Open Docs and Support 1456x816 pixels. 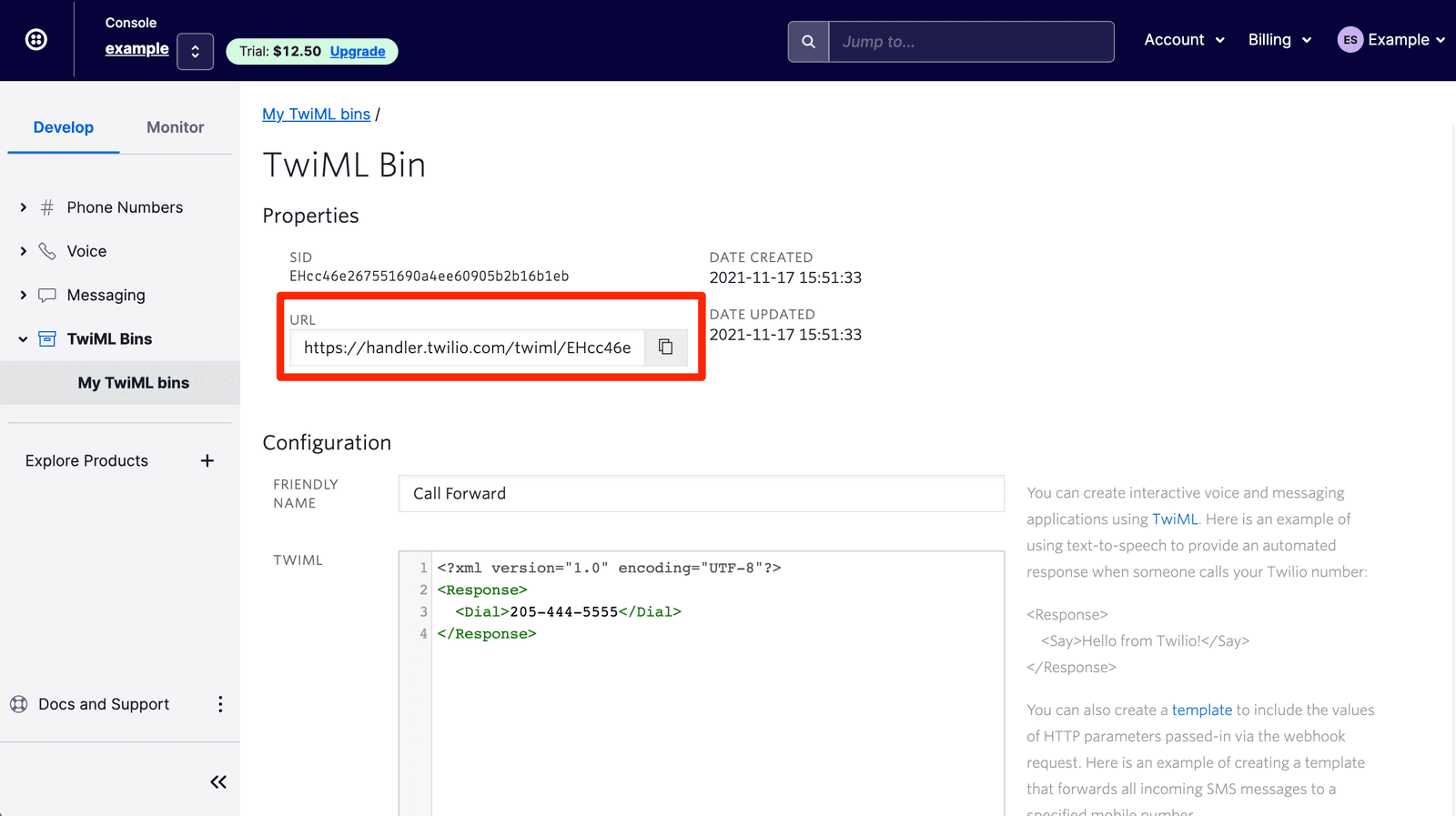(x=104, y=704)
